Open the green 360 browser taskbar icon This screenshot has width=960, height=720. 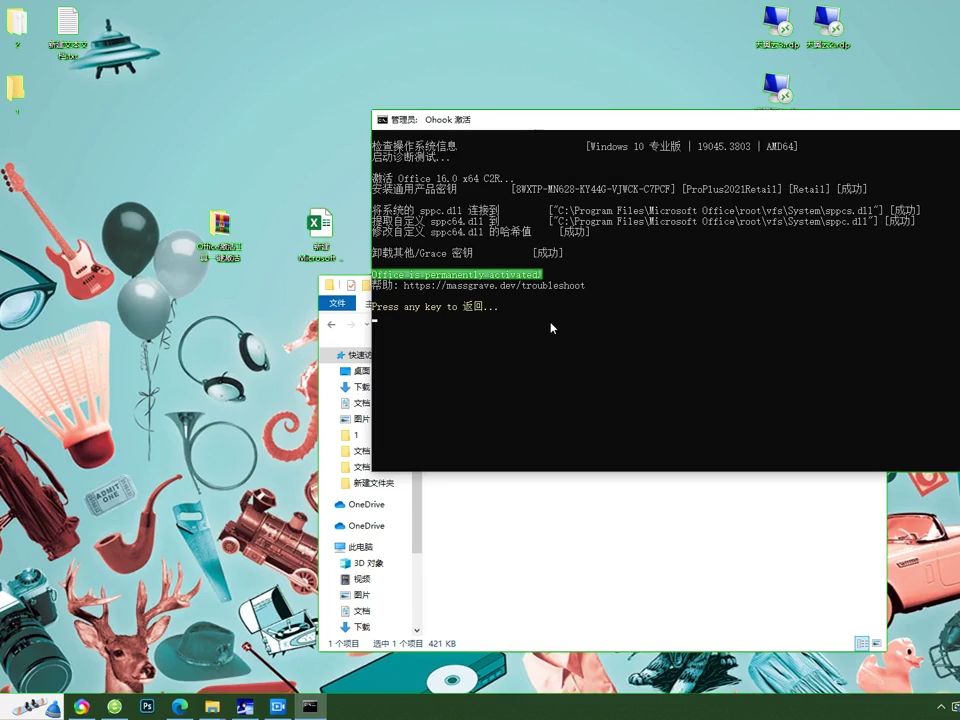click(114, 707)
